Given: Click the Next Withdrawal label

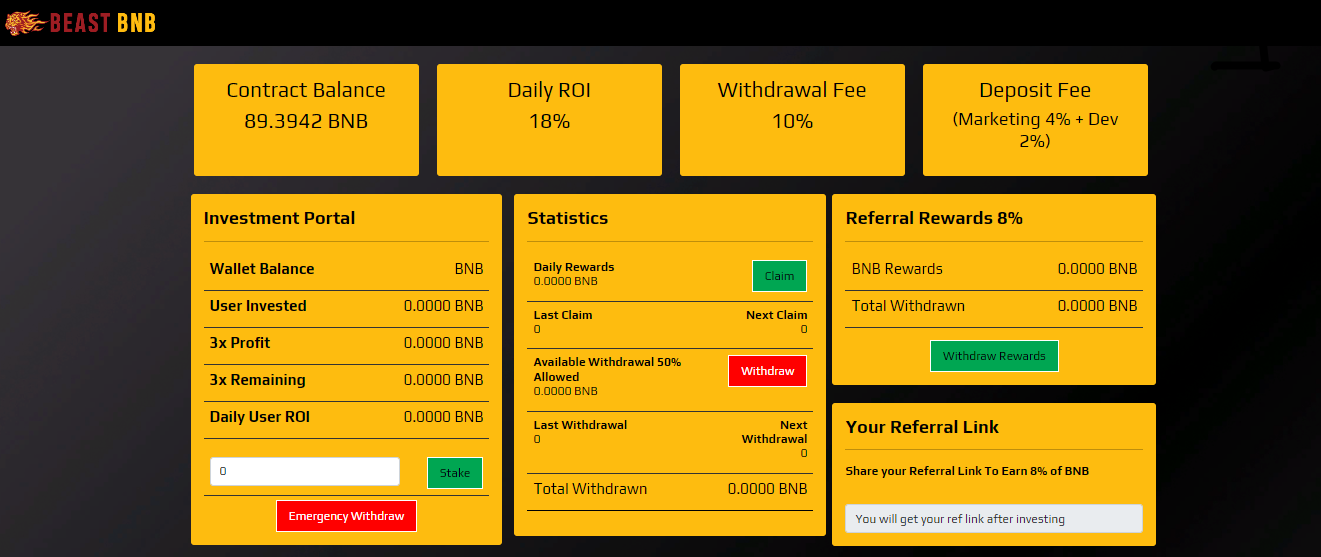Looking at the screenshot, I should click(x=775, y=432).
